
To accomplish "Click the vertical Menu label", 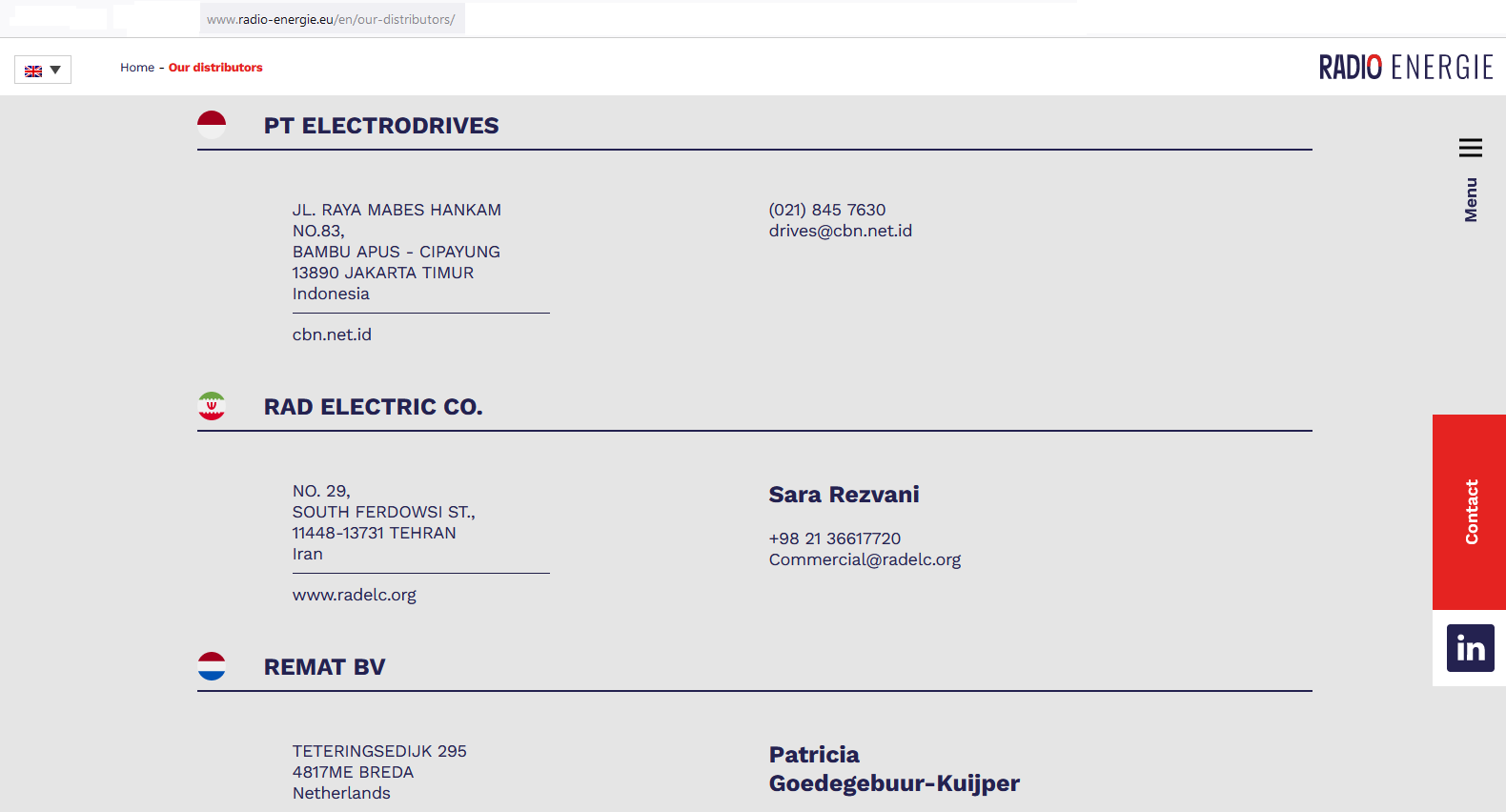I will (x=1471, y=200).
